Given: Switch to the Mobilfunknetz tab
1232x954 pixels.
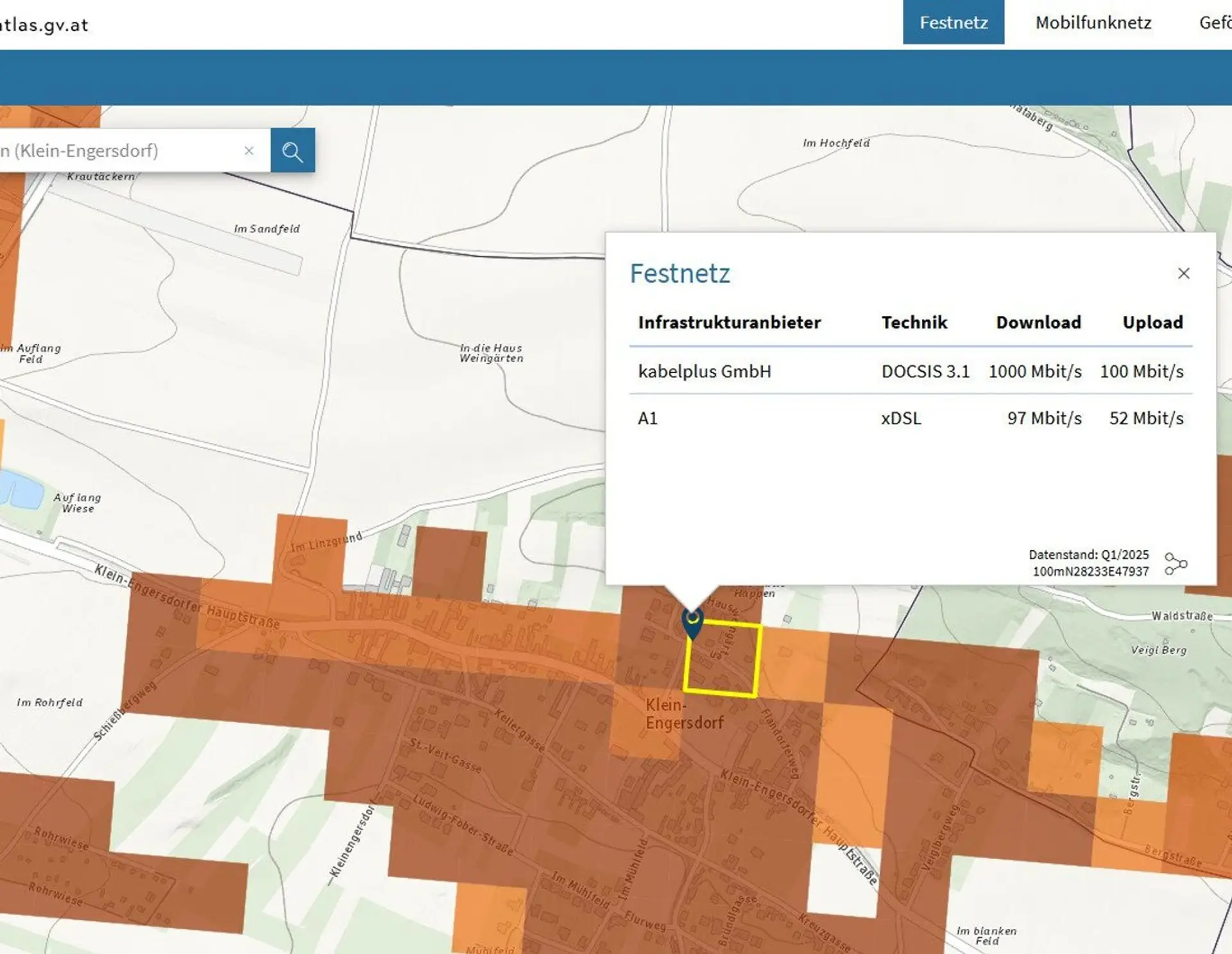Looking at the screenshot, I should point(1093,22).
